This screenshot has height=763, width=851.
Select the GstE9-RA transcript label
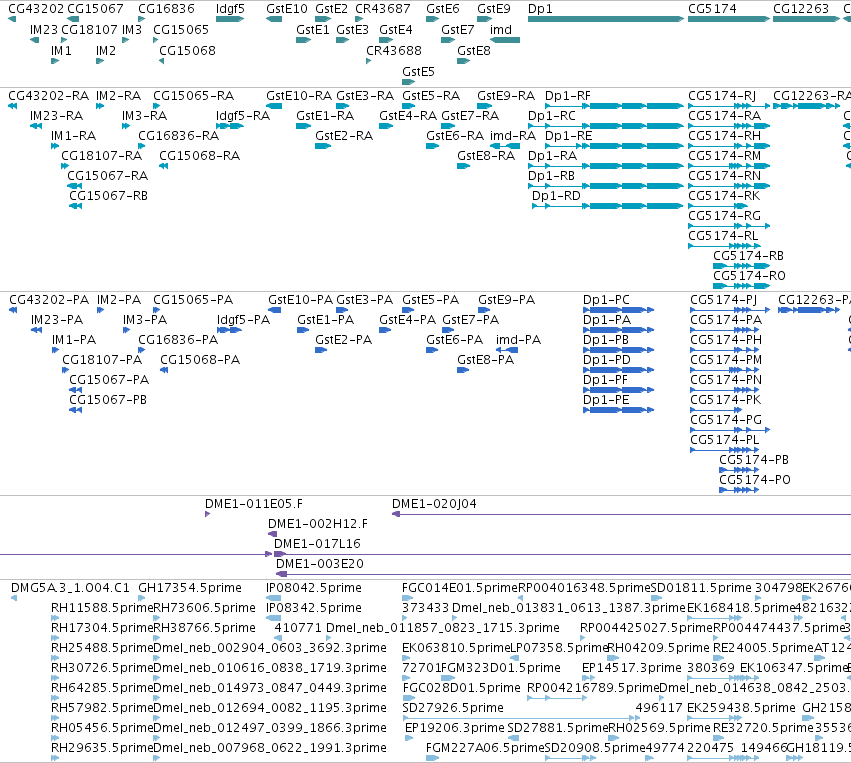pos(506,96)
